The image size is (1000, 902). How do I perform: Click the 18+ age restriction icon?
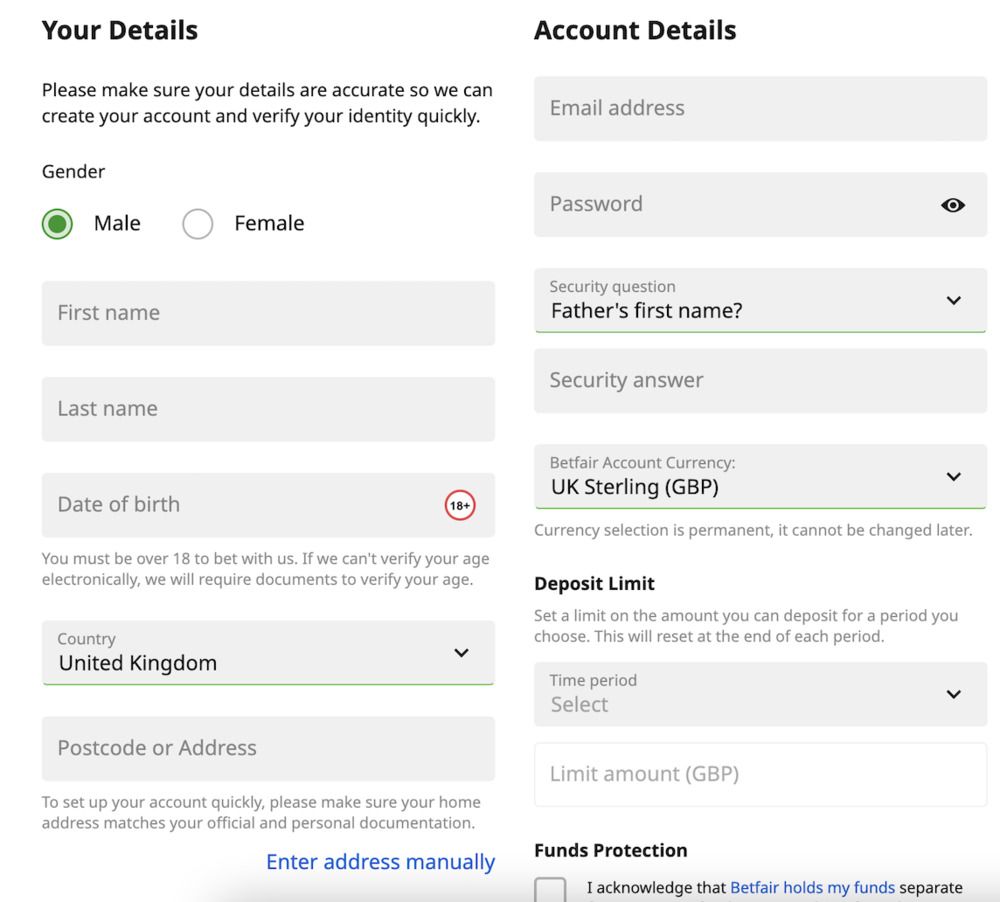click(460, 506)
